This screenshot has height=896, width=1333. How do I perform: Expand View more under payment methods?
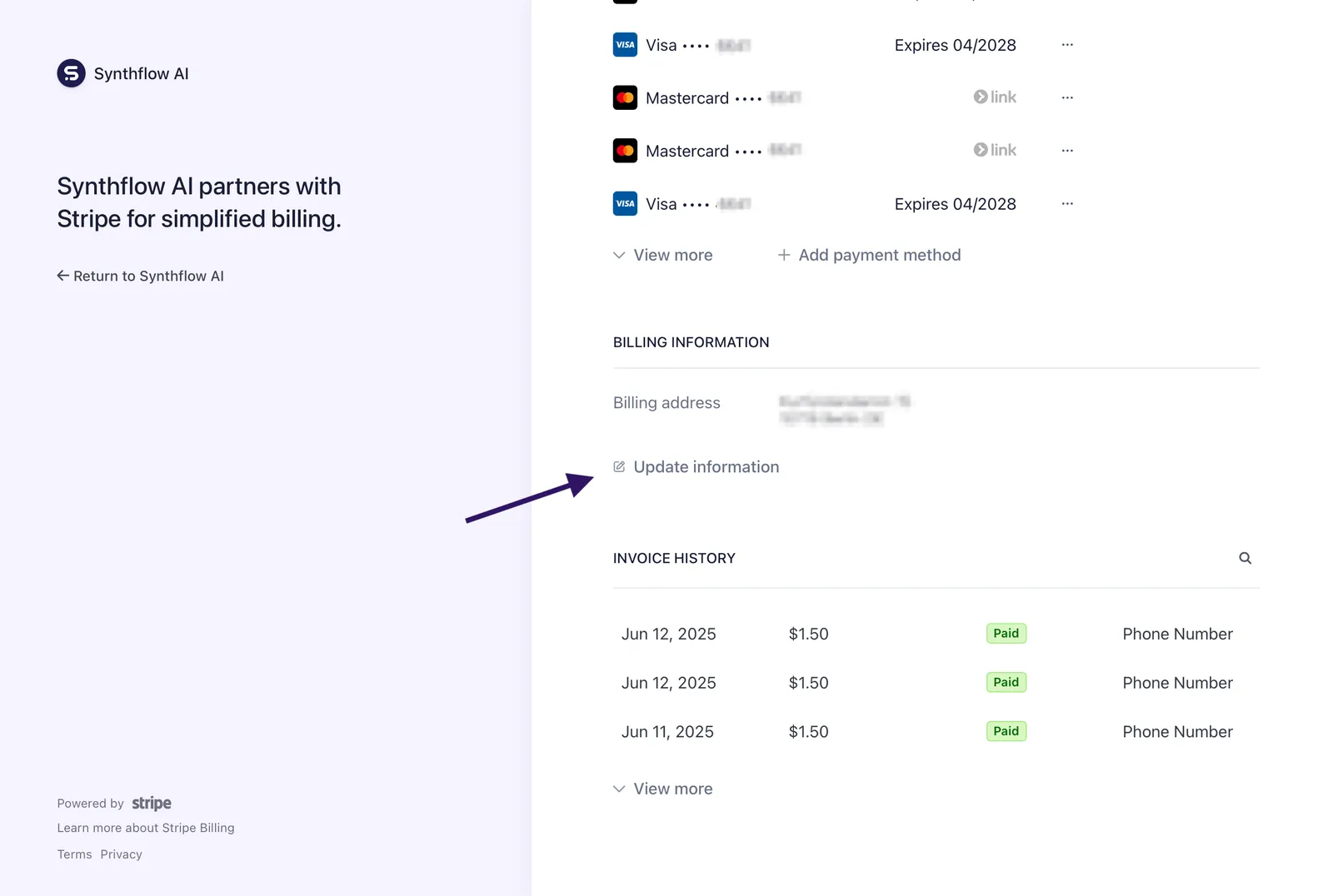[663, 255]
